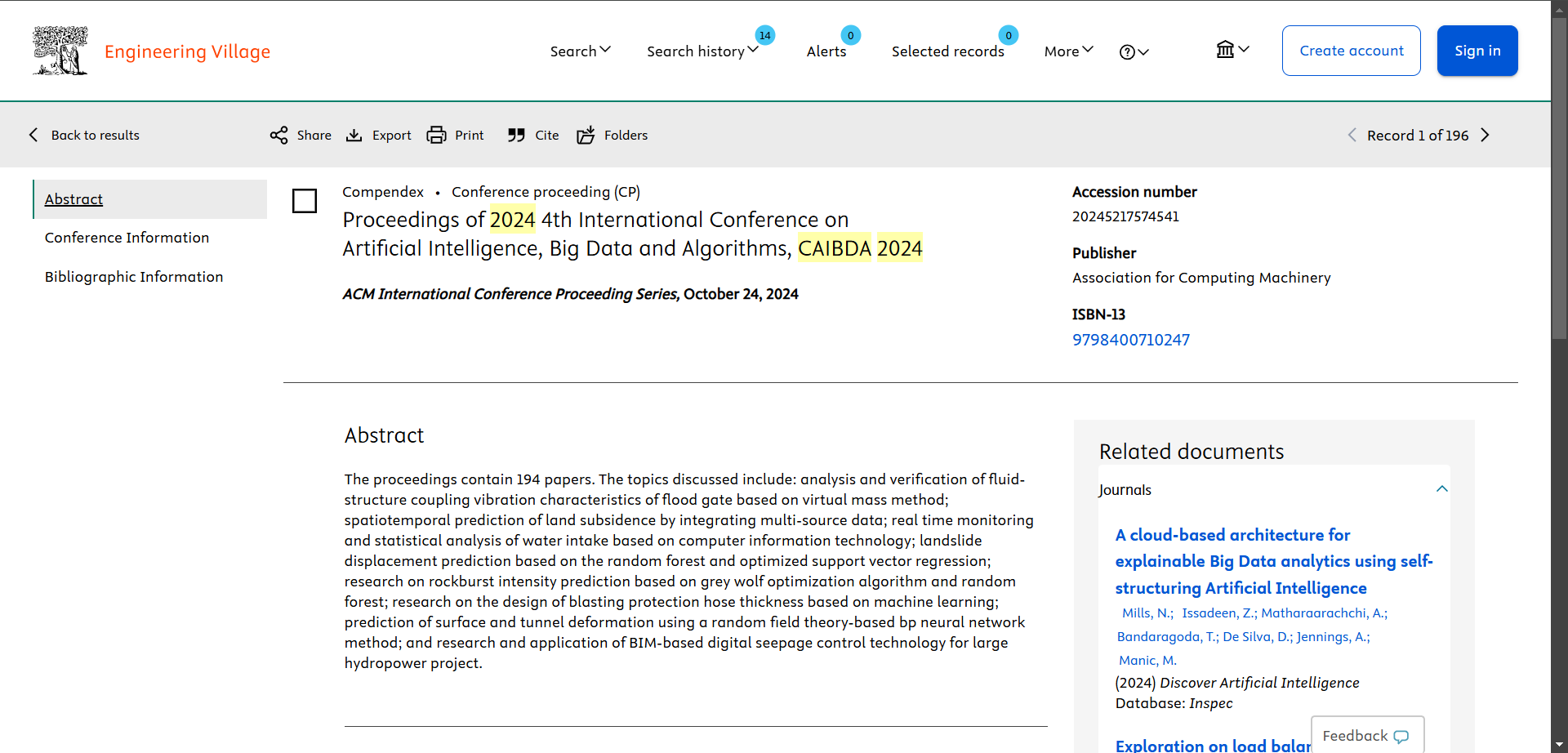
Task: Expand the More menu
Action: tap(1068, 51)
